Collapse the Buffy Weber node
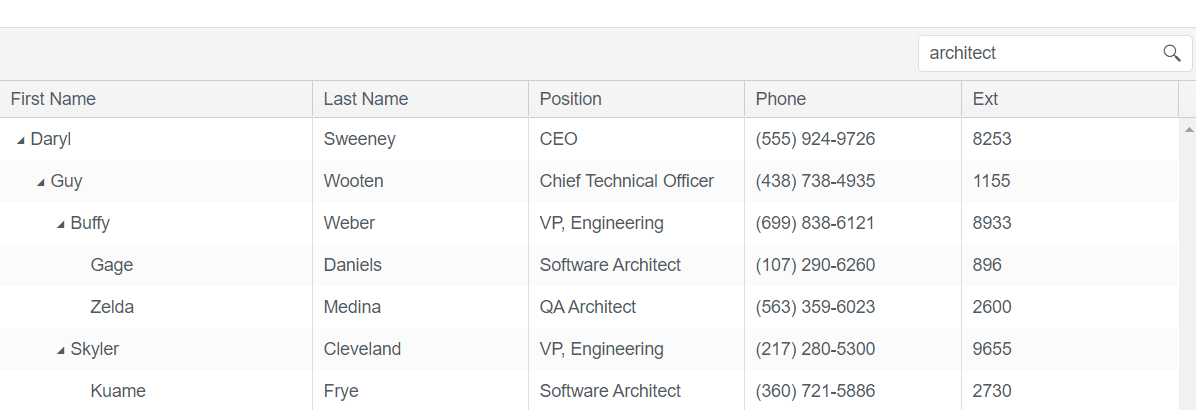Viewport: 1196px width, 410px height. click(61, 224)
